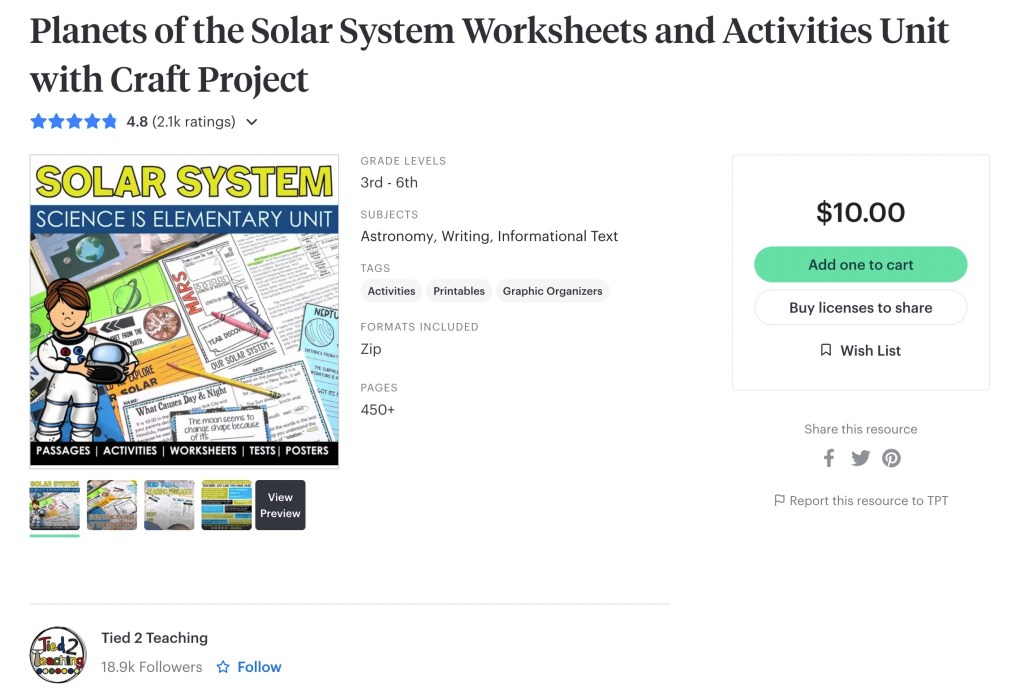Click the Tied 2 Teaching store logo
The width and height of the screenshot is (1024, 697).
click(58, 655)
